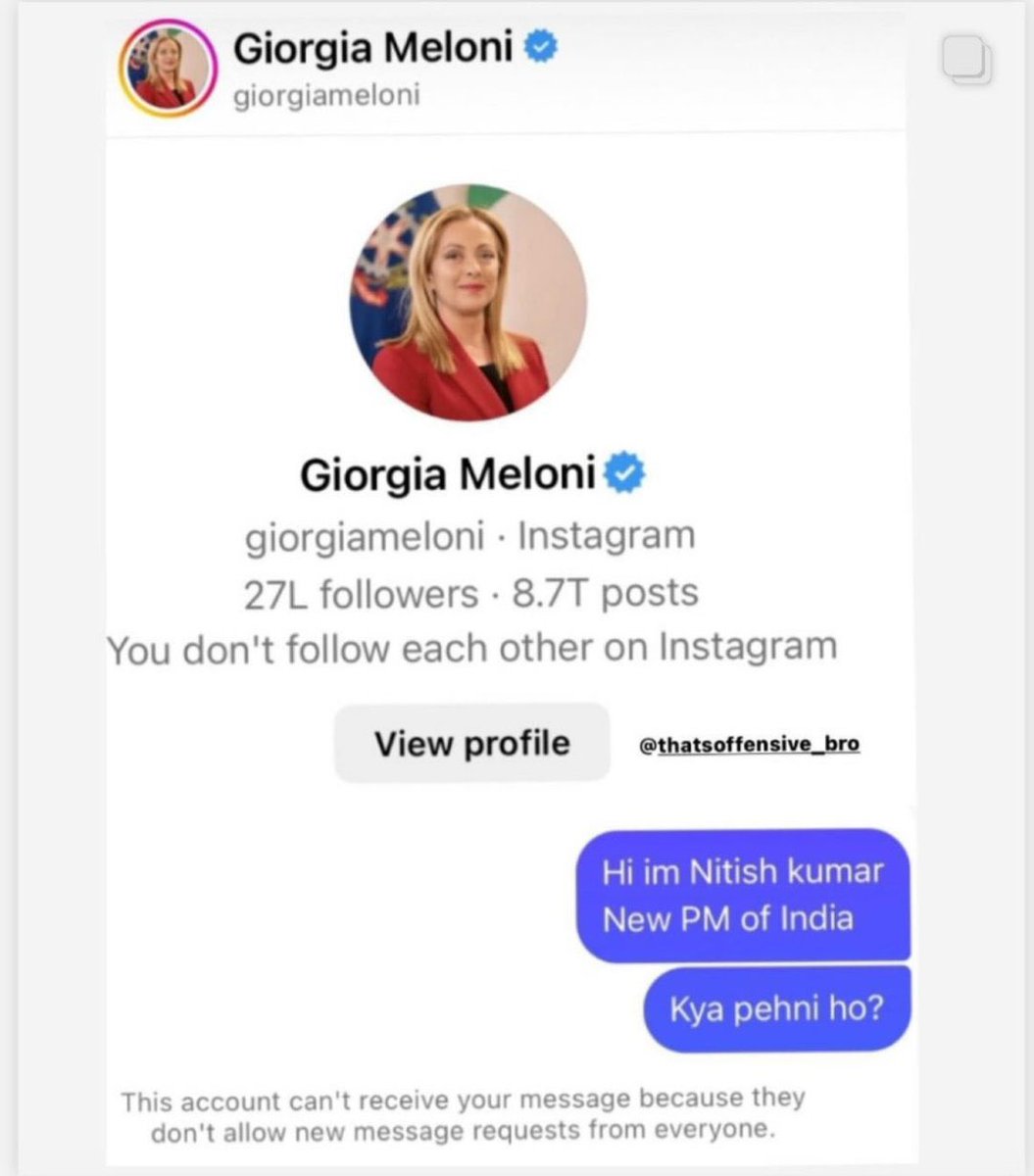Image resolution: width=1034 pixels, height=1176 pixels.
Task: Click the large bold Giorgia Meloni name
Action: pyautogui.click(x=448, y=475)
